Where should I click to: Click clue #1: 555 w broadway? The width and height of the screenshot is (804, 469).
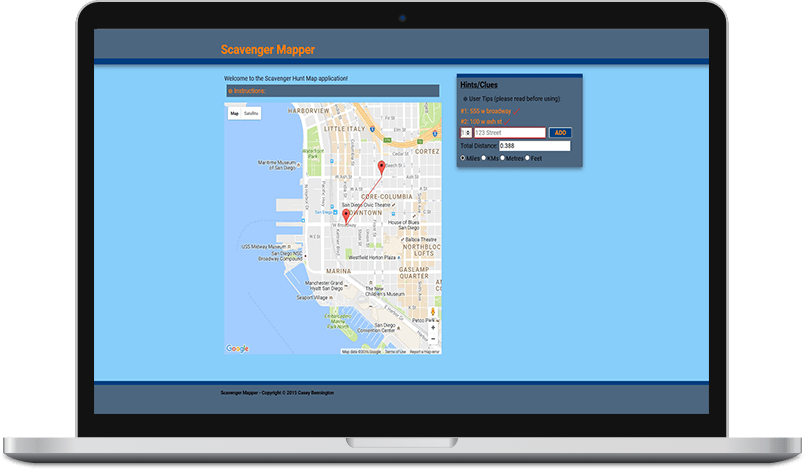pyautogui.click(x=486, y=111)
